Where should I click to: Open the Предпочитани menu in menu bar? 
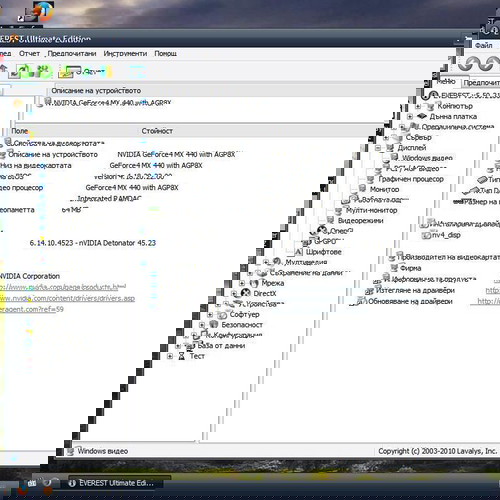[x=72, y=54]
